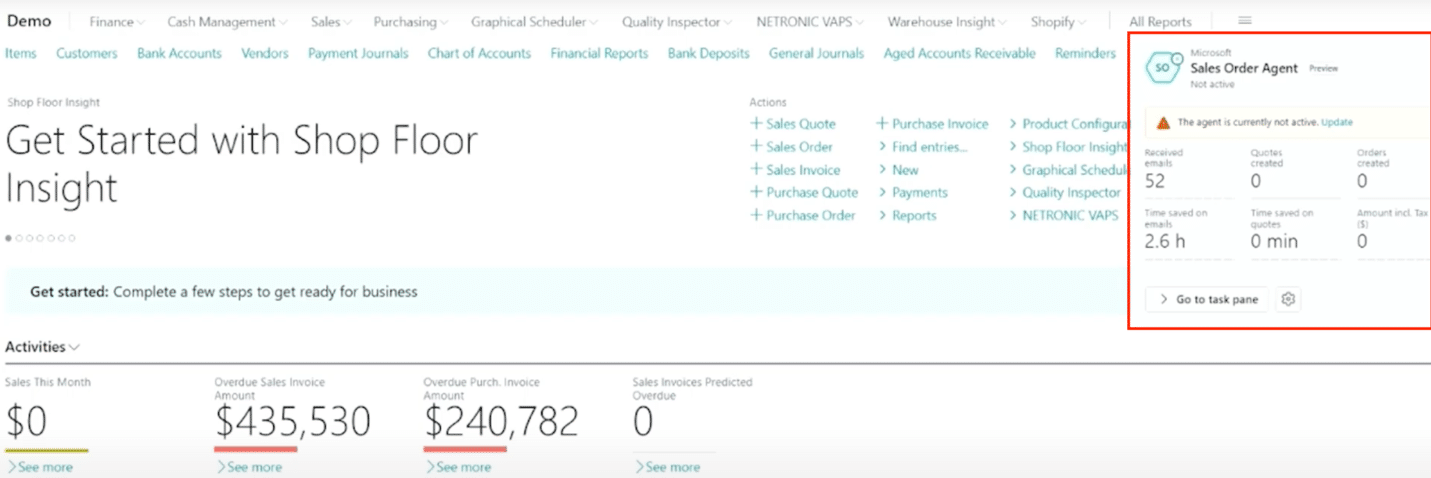Click the Overdue Sales Invoice Amount $435,530 tile
The width and height of the screenshot is (1431, 478).
pos(292,422)
